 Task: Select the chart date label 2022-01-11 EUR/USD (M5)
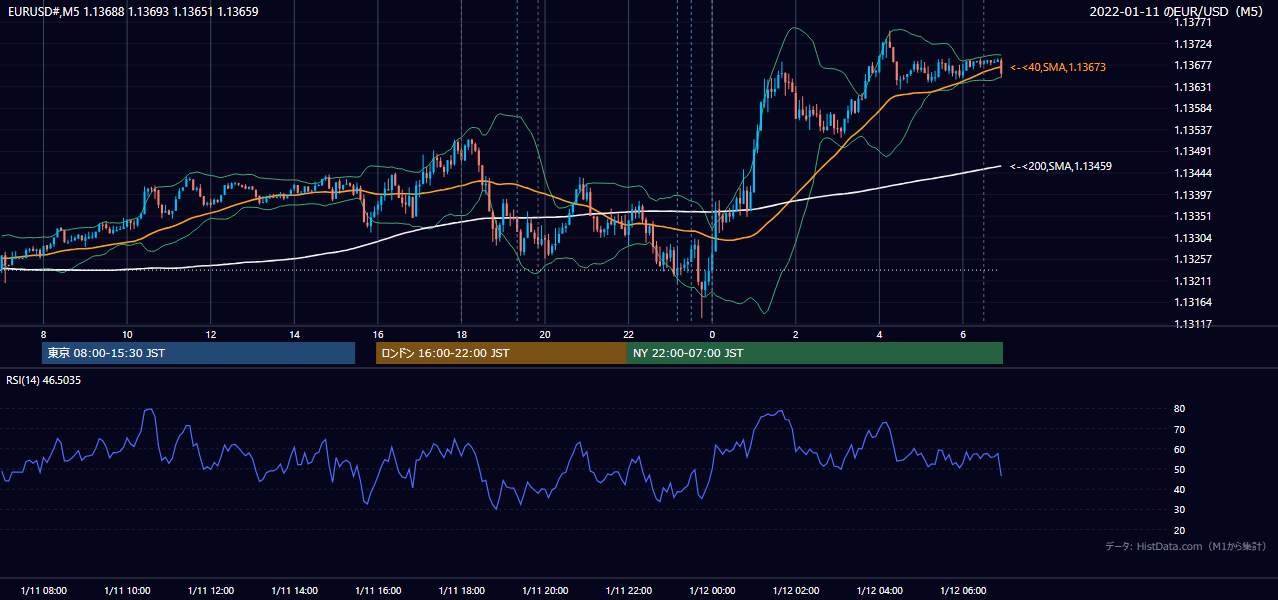click(1177, 12)
